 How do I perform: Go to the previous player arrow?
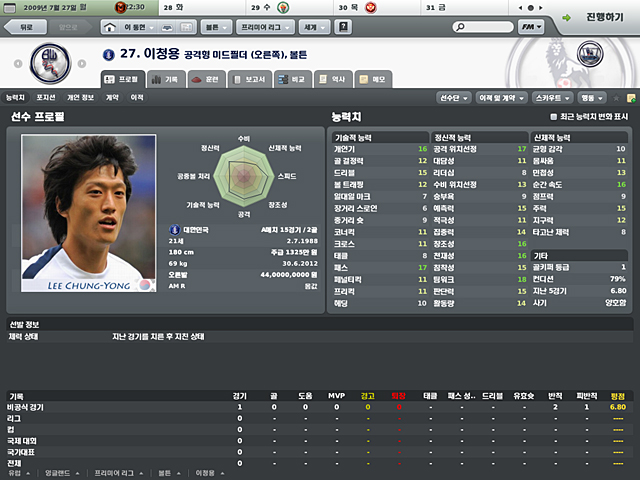pyautogui.click(x=18, y=64)
